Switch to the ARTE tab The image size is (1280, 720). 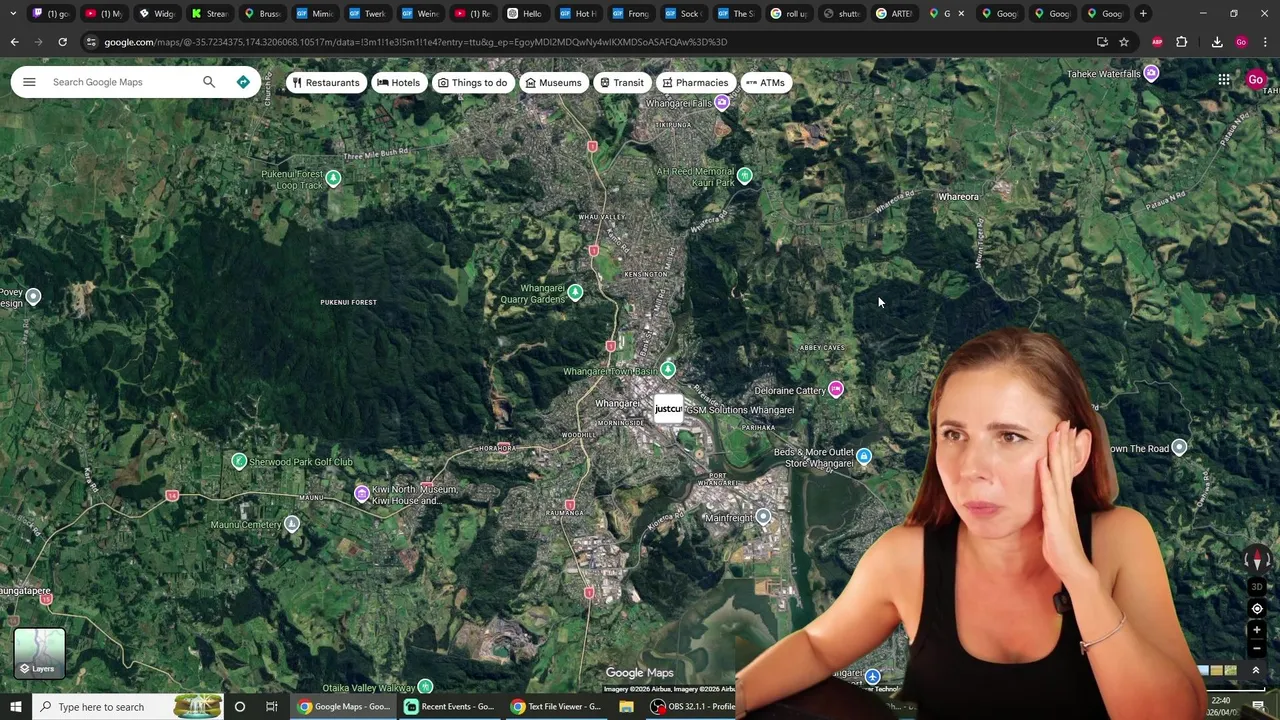point(893,13)
